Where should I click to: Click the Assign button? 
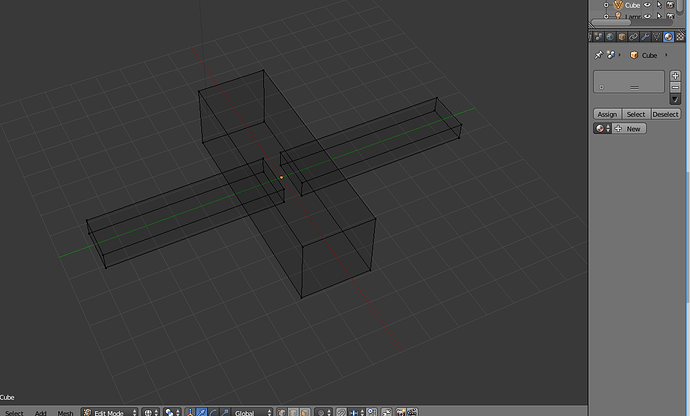point(607,114)
